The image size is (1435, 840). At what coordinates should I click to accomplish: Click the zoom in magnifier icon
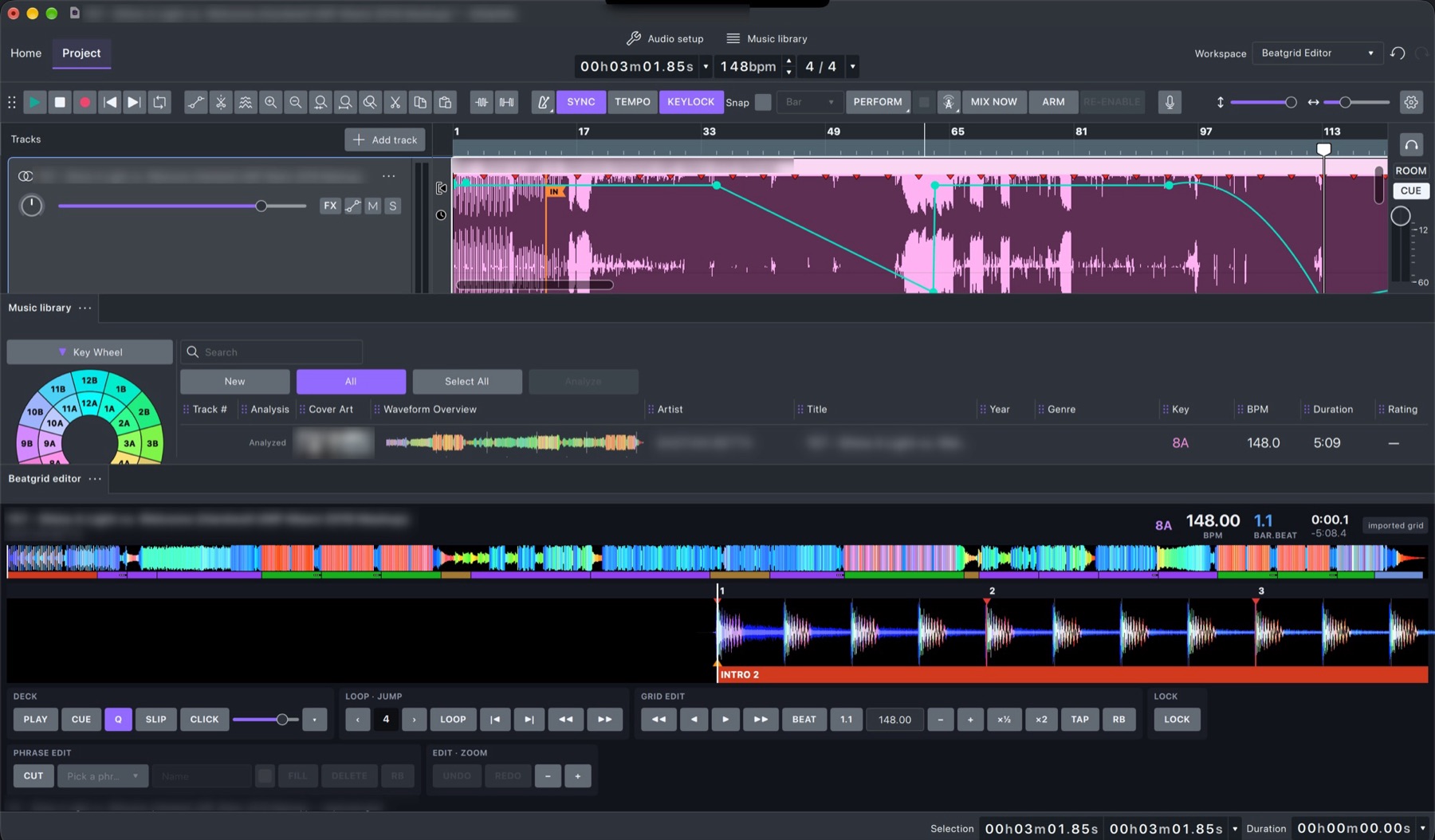click(270, 102)
